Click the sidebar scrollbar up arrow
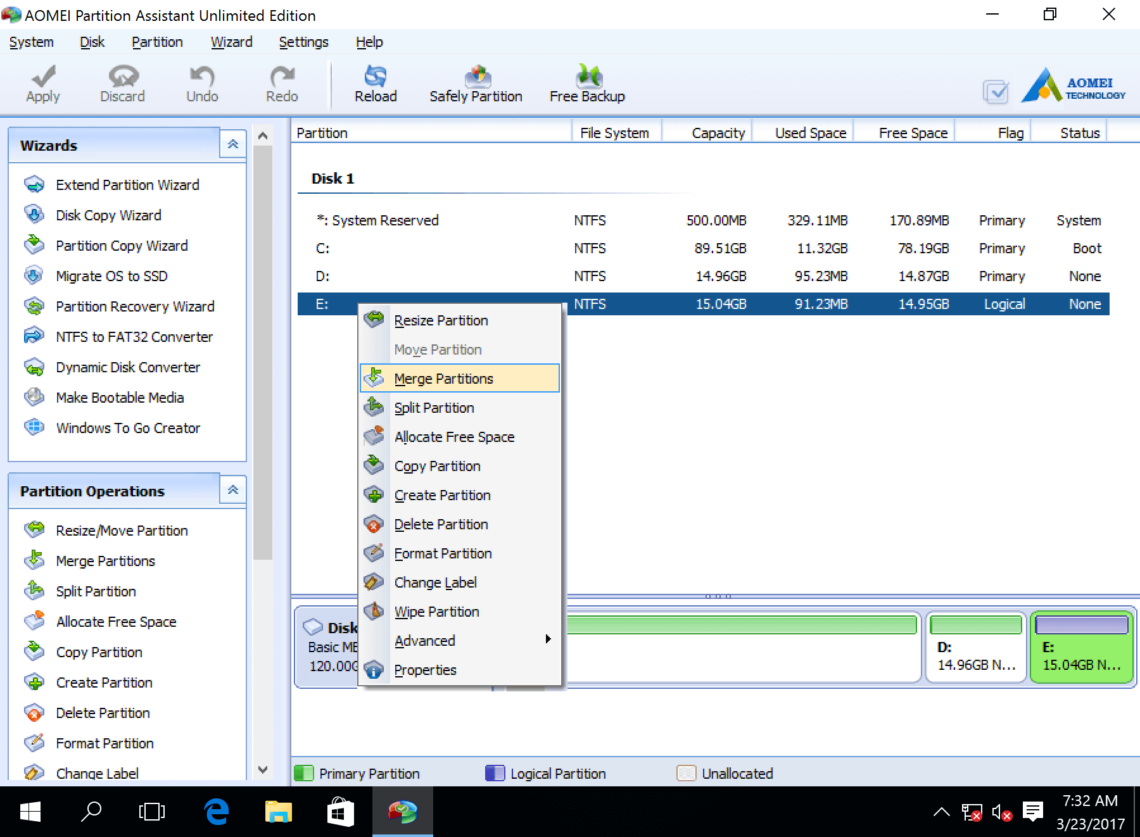1140x837 pixels. point(262,136)
